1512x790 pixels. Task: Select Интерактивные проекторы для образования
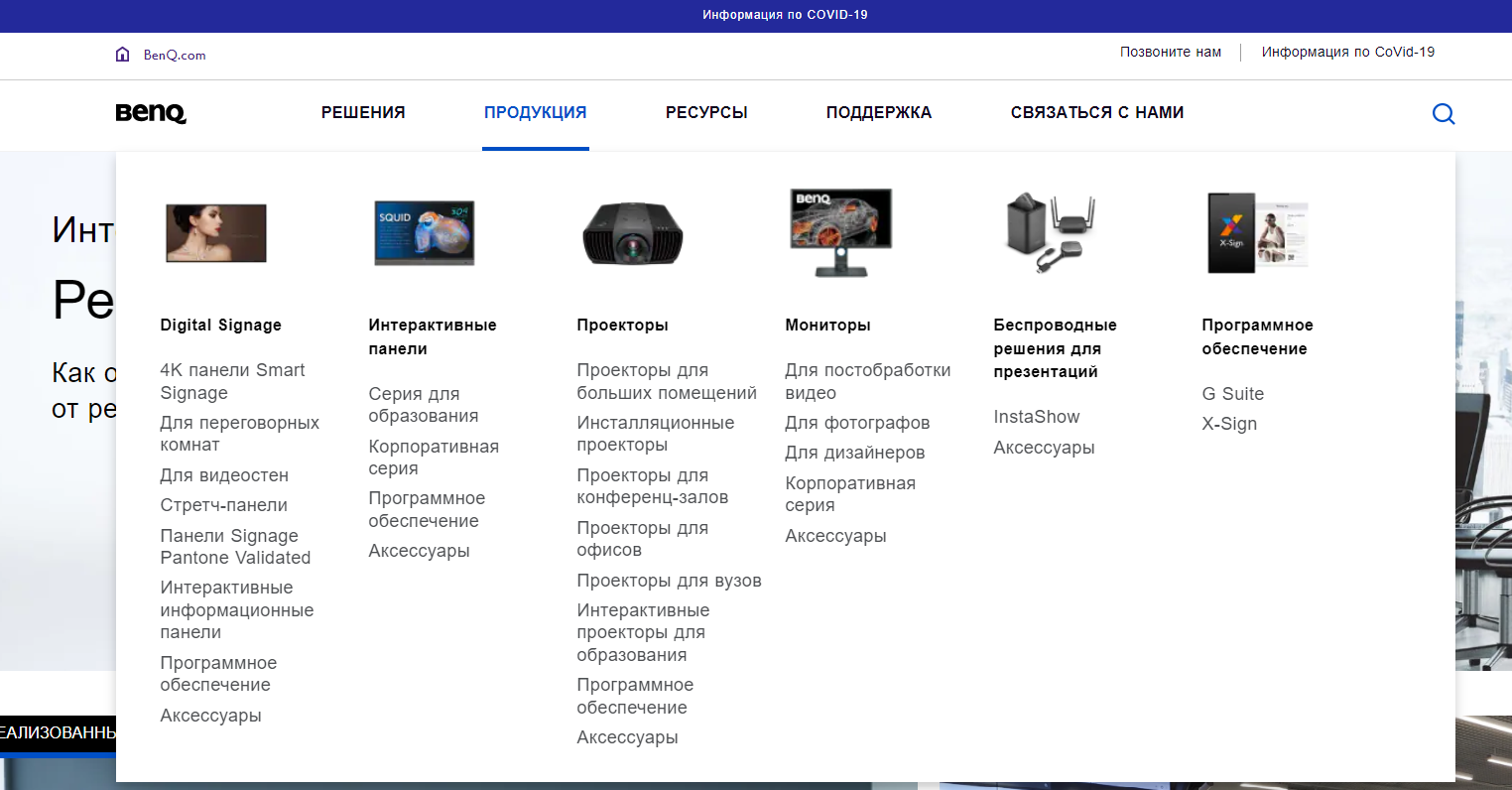point(643,632)
